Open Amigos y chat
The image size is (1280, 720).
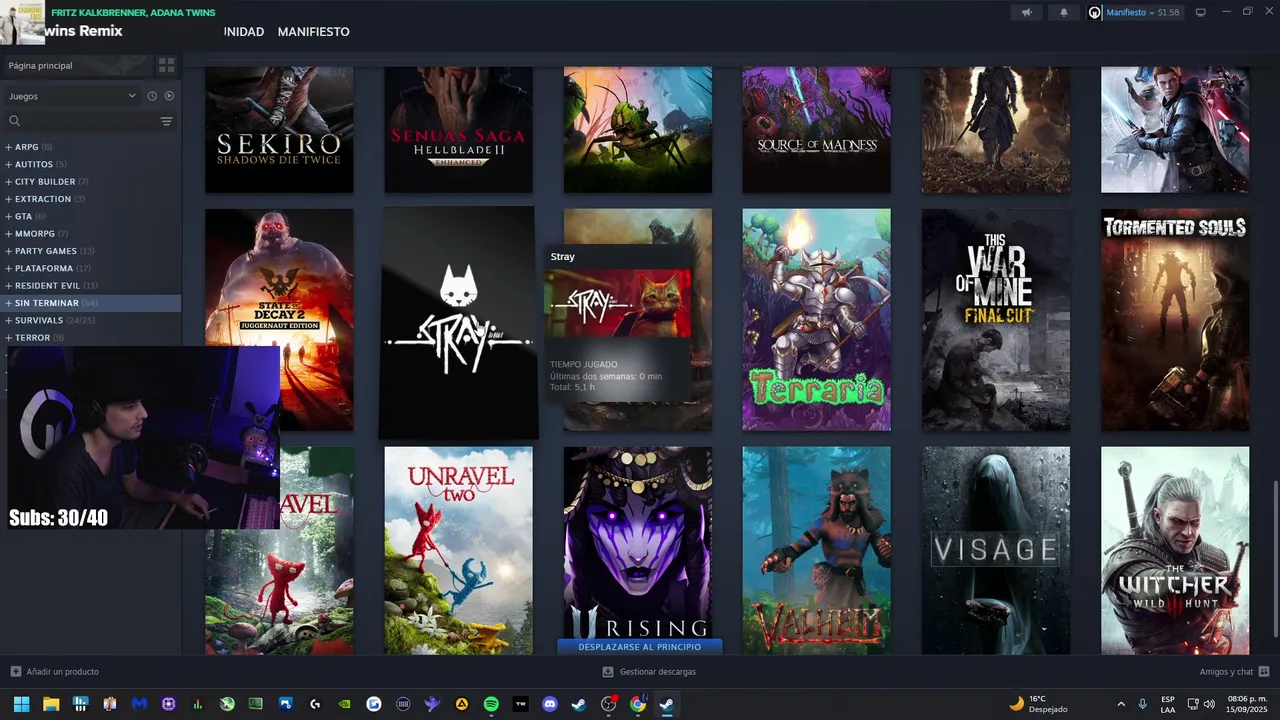pos(1234,672)
